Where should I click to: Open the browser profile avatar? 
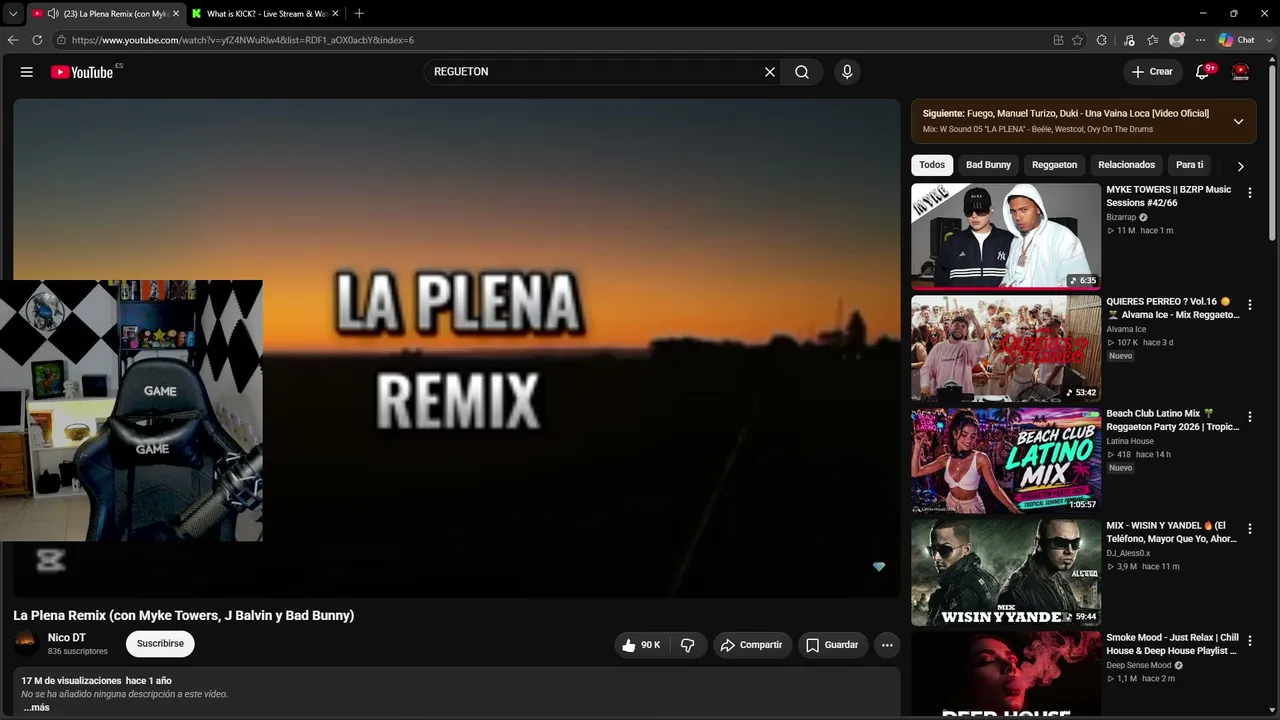tap(1177, 40)
